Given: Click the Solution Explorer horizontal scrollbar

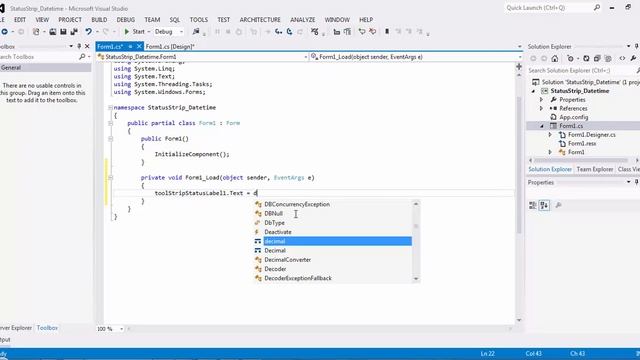Looking at the screenshot, I should [x=582, y=160].
